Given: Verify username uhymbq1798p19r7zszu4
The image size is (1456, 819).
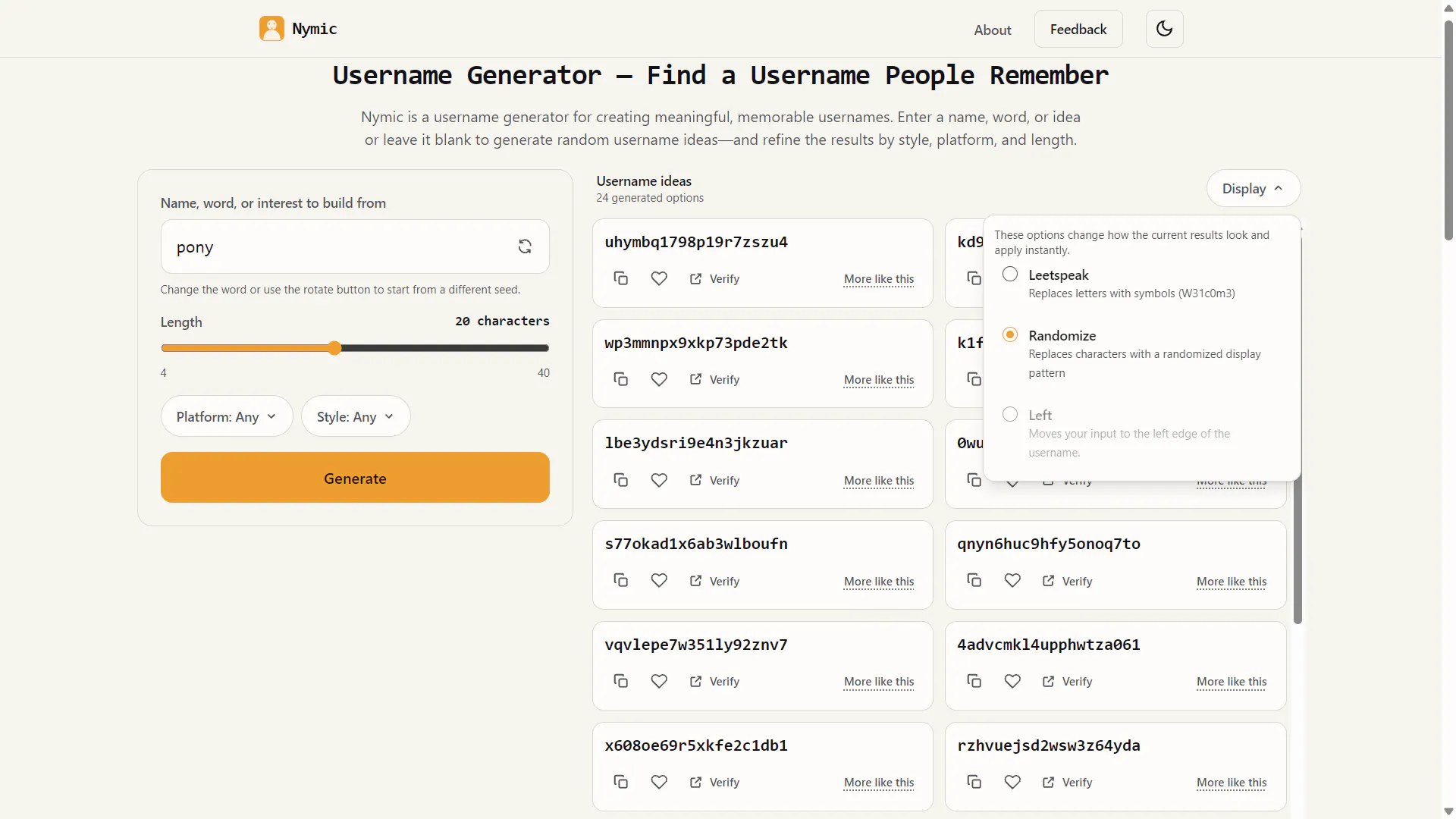Looking at the screenshot, I should pos(714,278).
